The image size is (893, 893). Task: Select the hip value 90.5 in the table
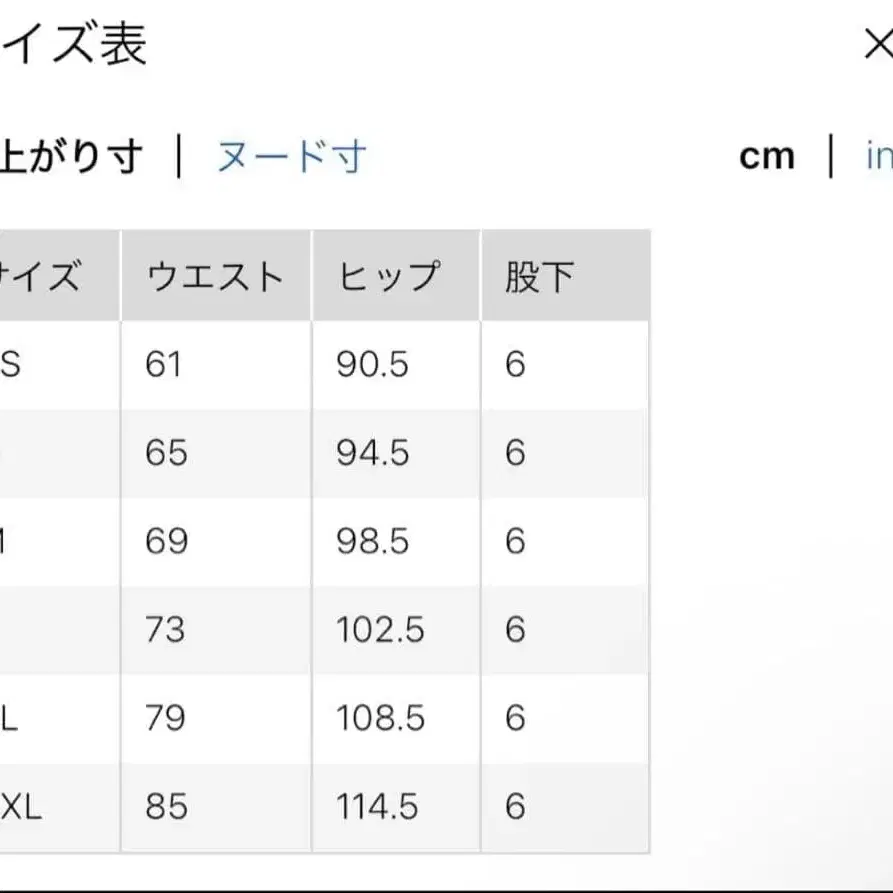372,364
